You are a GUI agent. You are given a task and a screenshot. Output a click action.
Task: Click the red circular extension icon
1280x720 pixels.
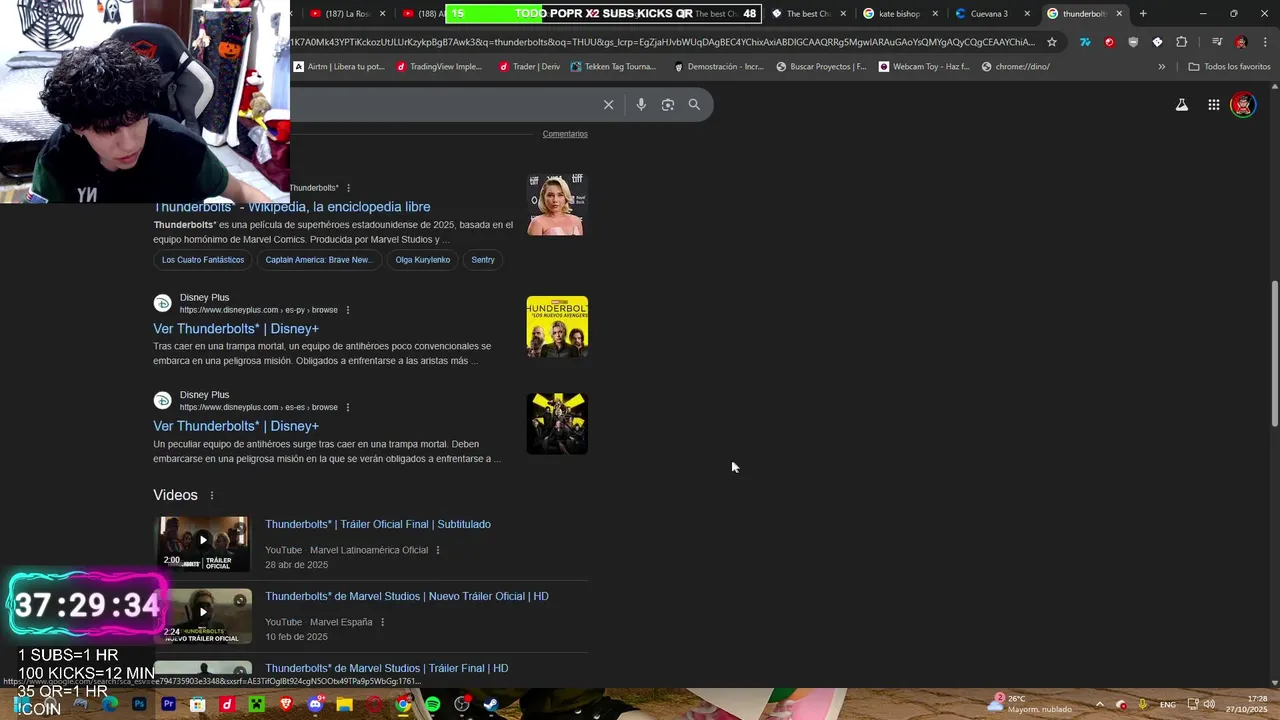tap(1109, 42)
